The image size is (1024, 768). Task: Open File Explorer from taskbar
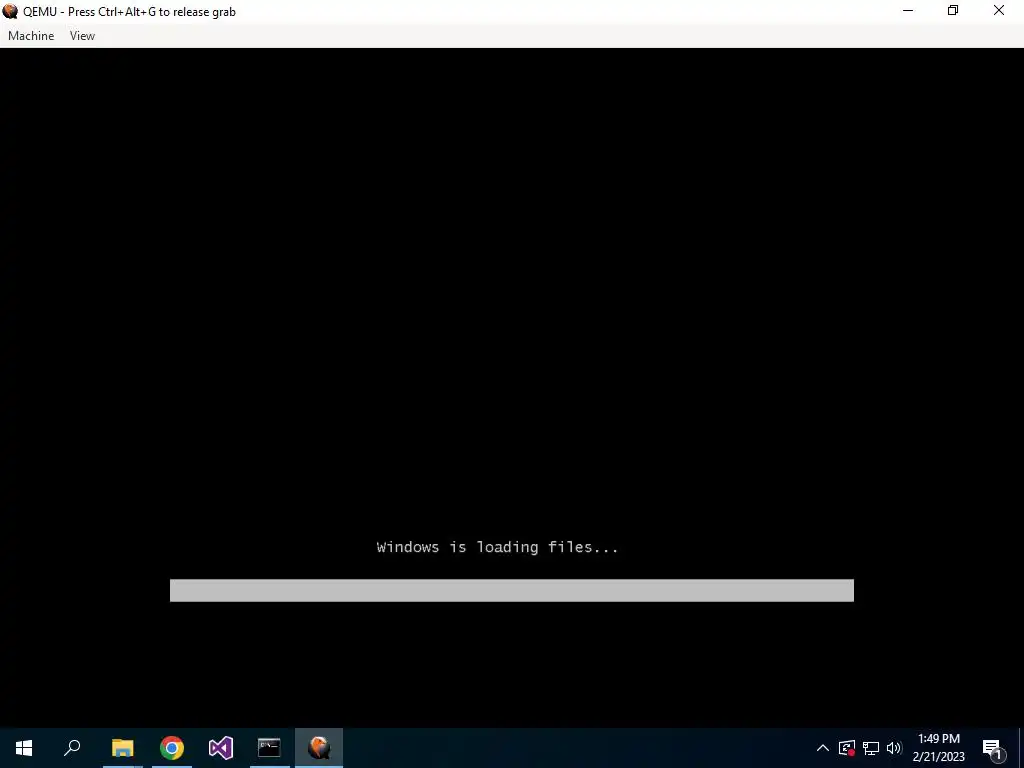(x=122, y=748)
